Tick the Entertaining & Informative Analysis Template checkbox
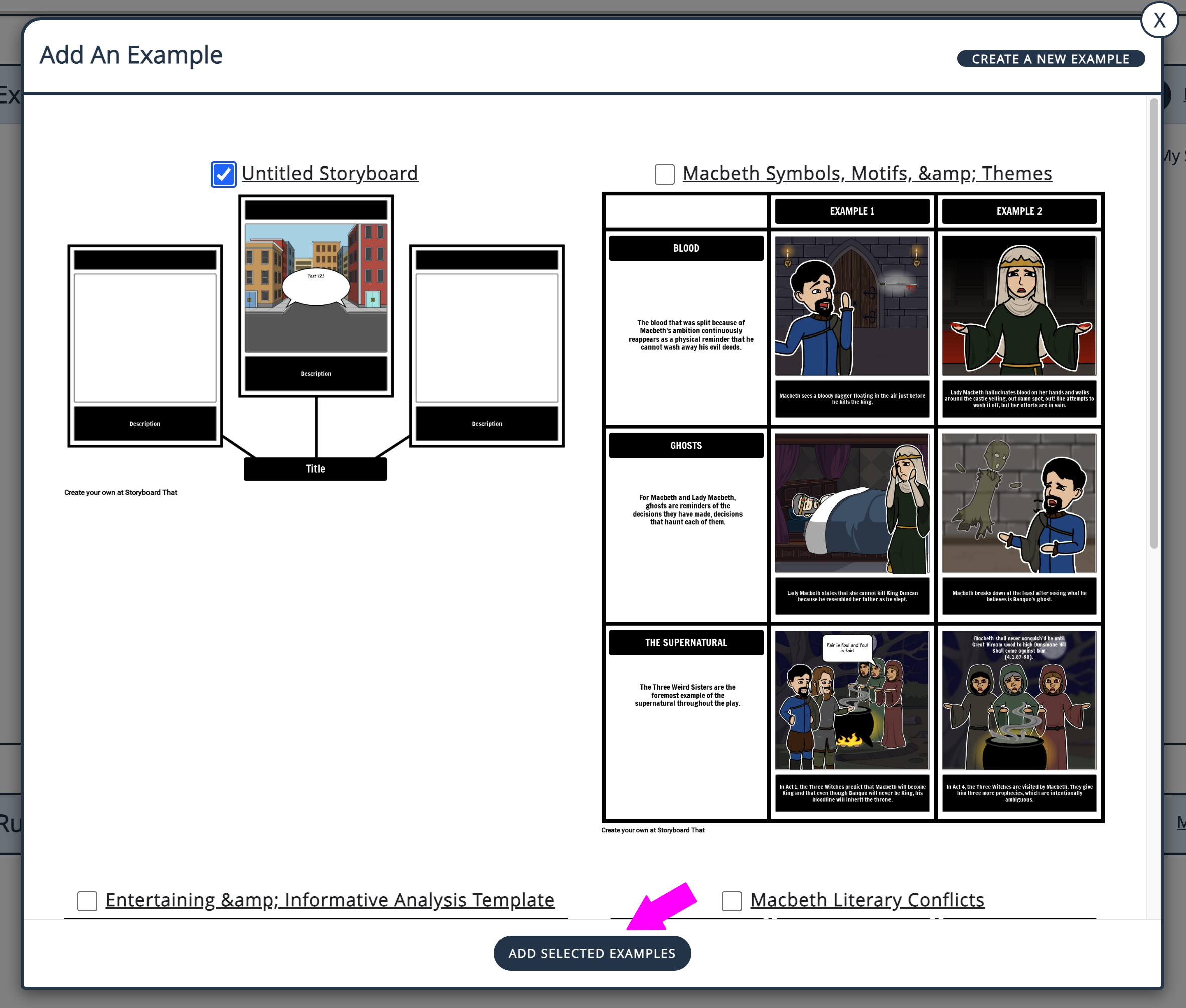1186x1008 pixels. (87, 901)
